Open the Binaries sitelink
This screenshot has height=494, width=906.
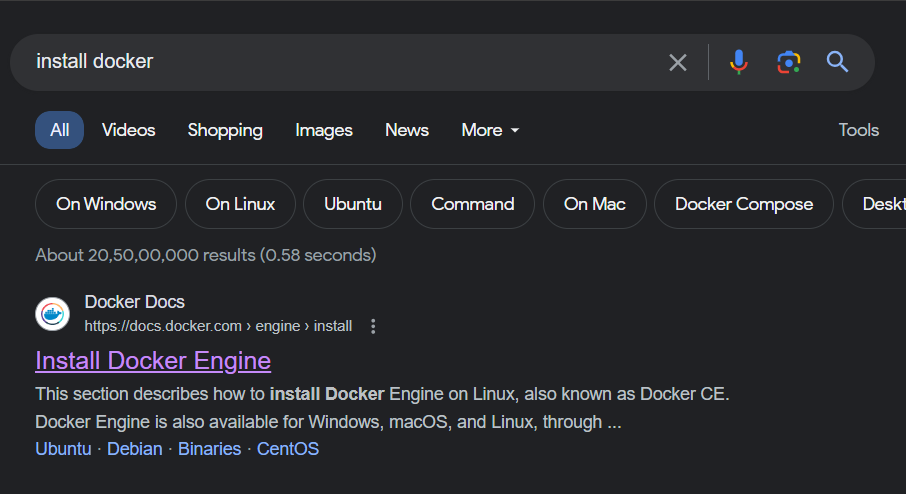point(209,449)
